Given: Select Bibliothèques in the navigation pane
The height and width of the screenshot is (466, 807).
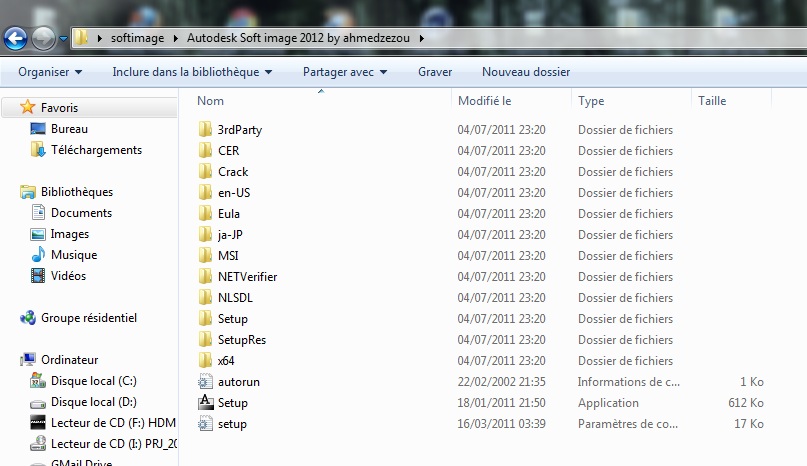Looking at the screenshot, I should (77, 192).
